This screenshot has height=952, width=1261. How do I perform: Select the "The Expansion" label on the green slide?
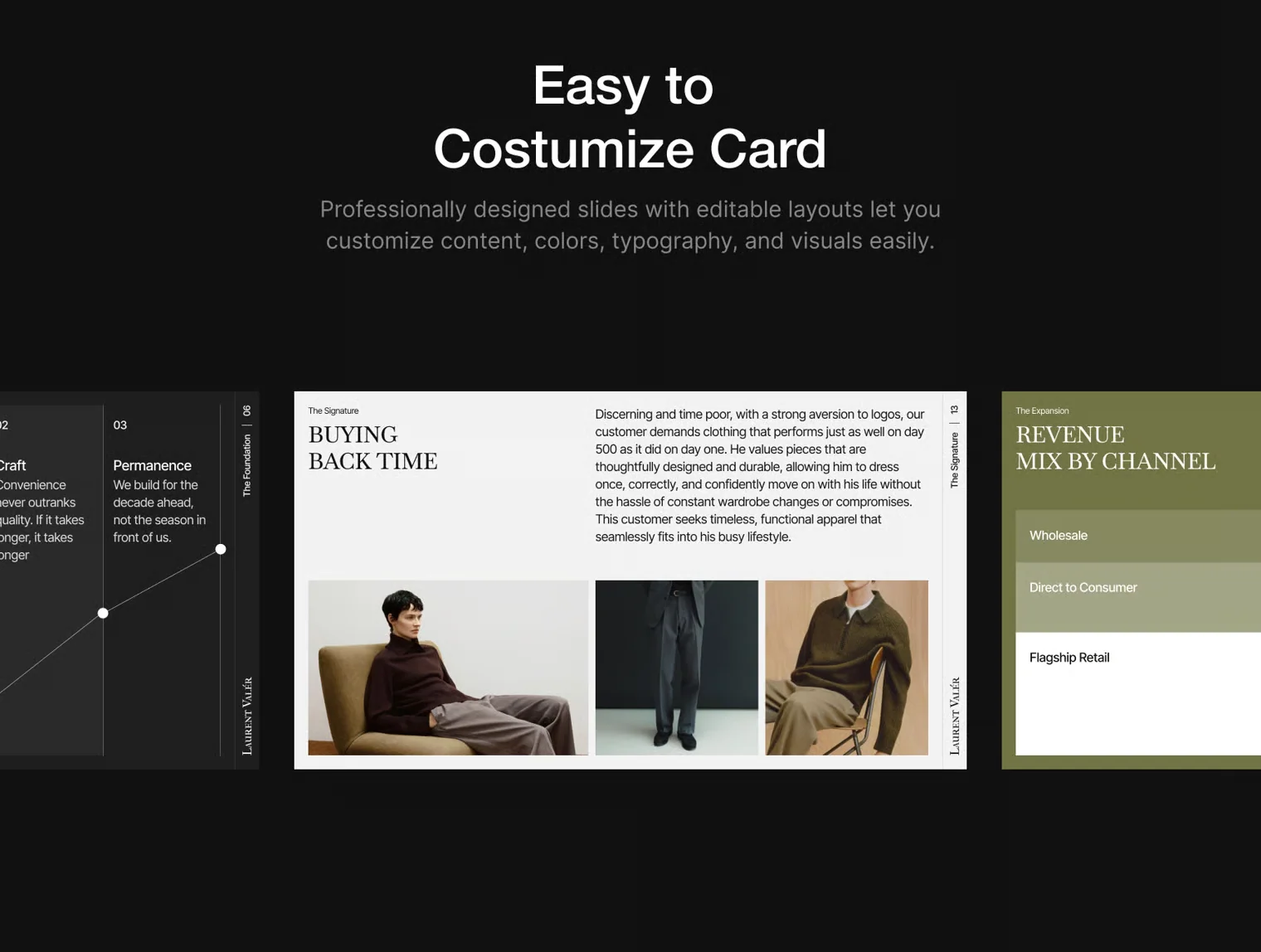(1042, 410)
